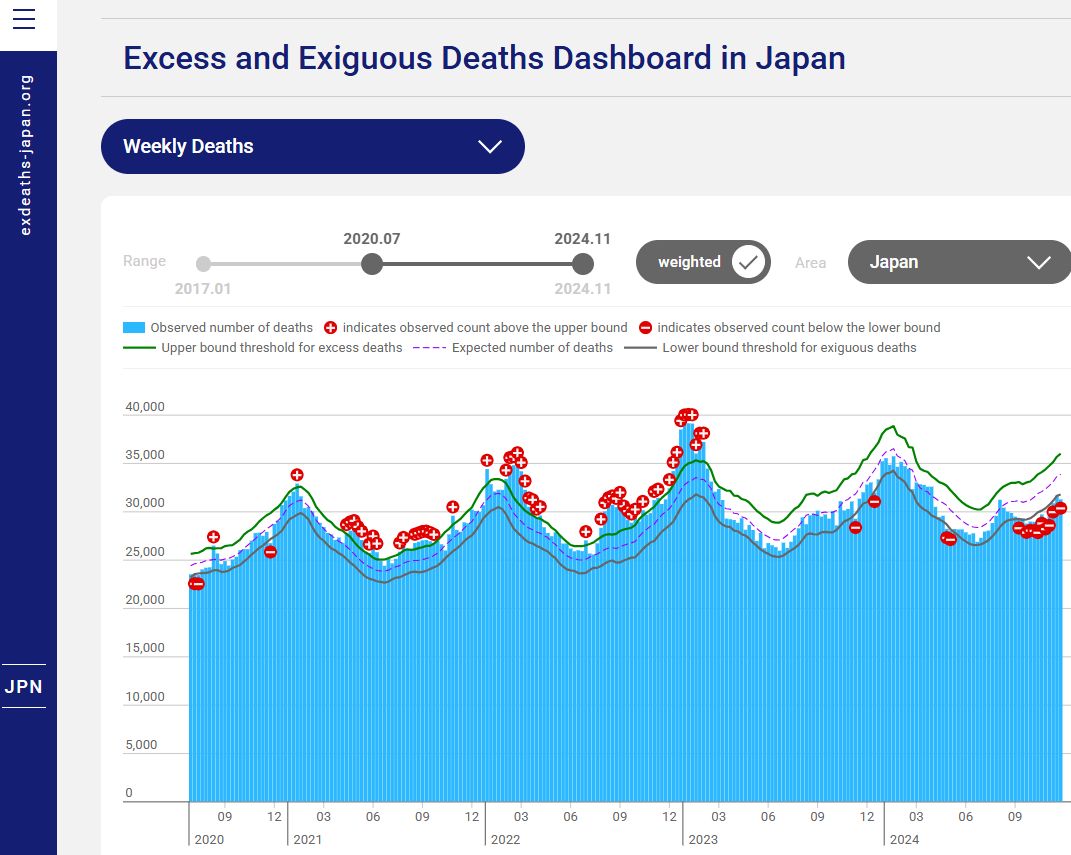Switch language via JPN sidebar item

click(24, 687)
